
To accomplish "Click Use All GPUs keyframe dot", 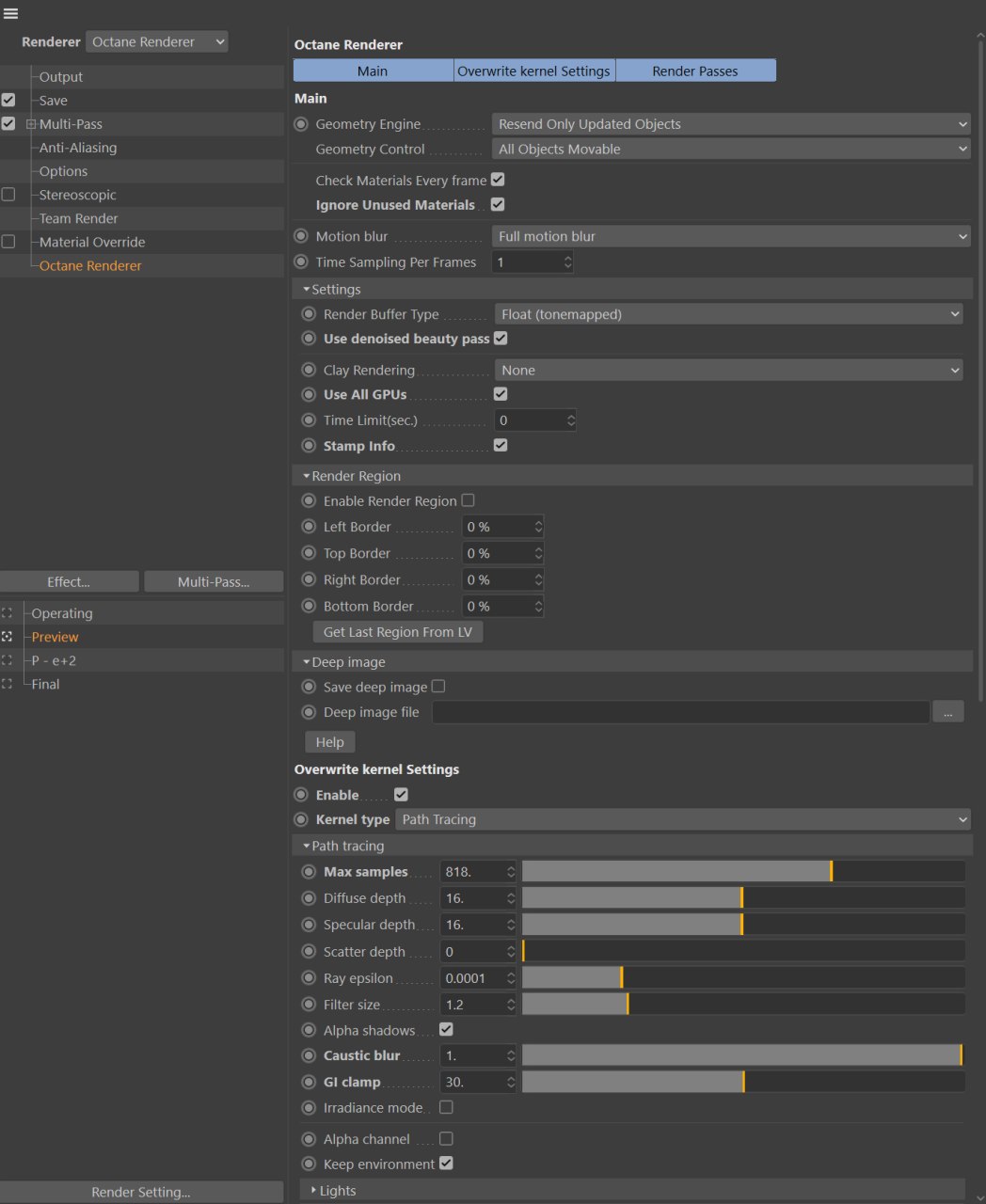I will click(309, 395).
